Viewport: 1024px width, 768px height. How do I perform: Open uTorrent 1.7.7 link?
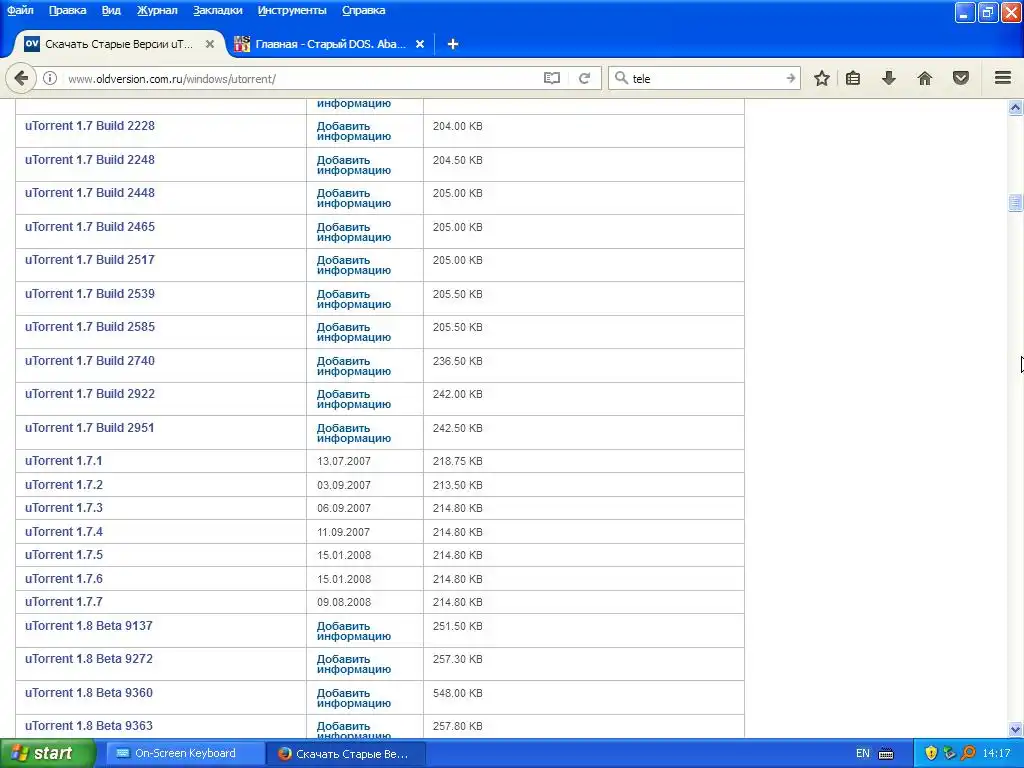(63, 601)
